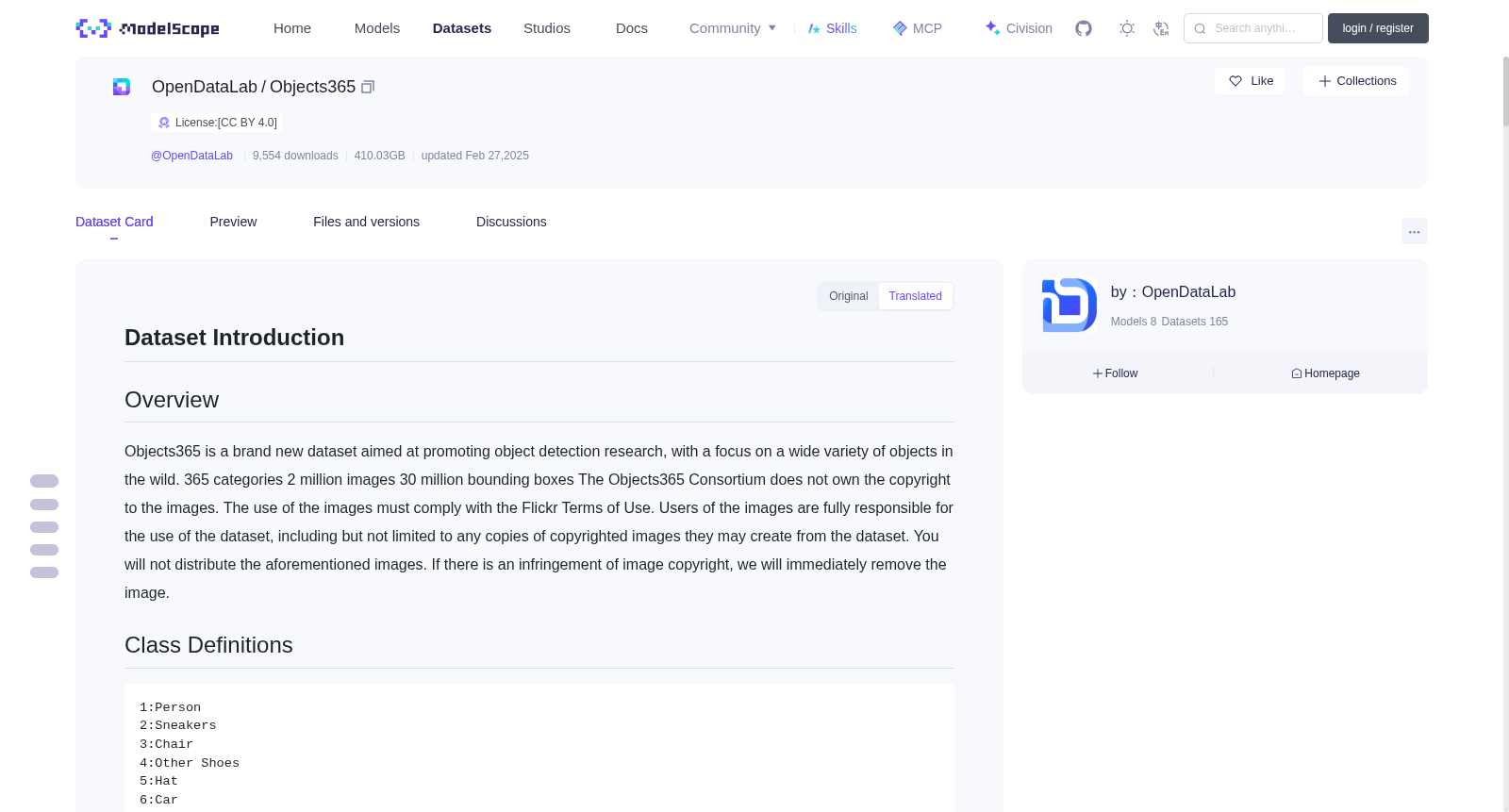Click the 'Overview' heading
This screenshot has height=812, width=1509.
point(172,400)
